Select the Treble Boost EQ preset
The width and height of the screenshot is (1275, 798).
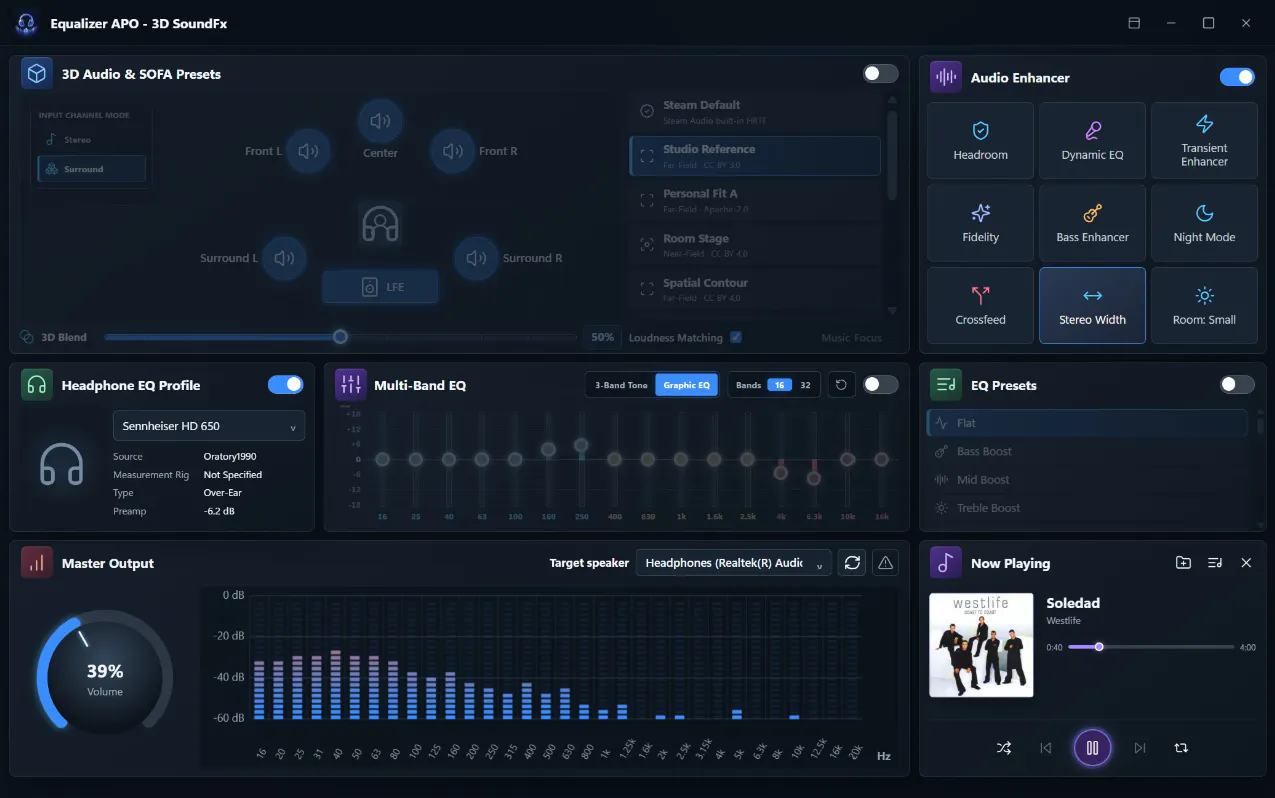(1087, 508)
